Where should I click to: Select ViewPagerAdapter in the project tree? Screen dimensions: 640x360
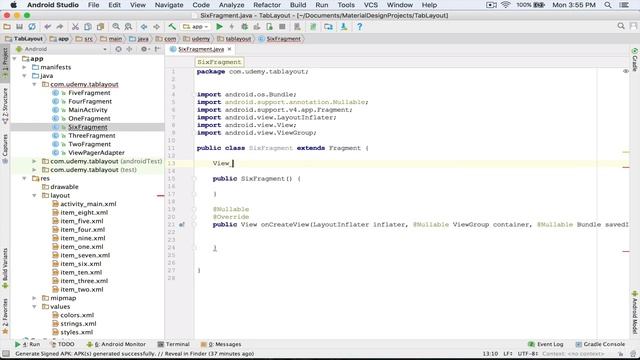tap(96, 153)
